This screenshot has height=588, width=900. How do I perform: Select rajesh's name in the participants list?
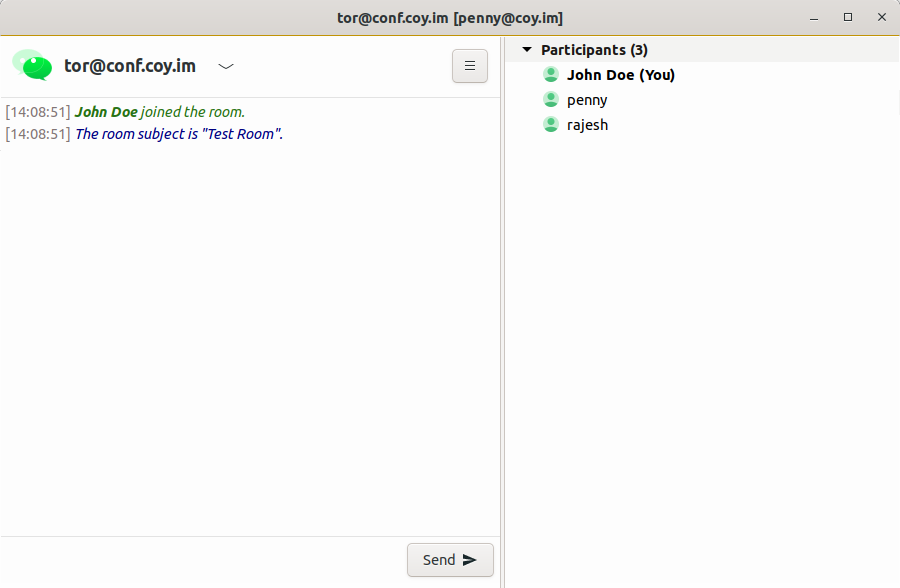coord(587,125)
